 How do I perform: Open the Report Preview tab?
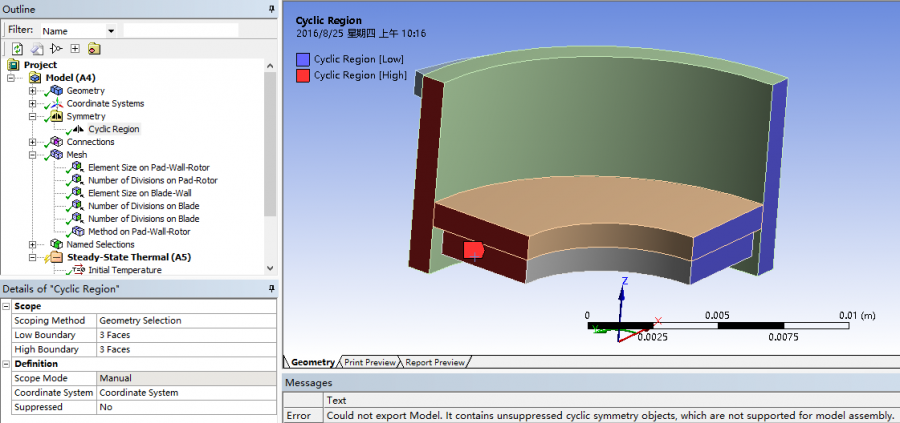[x=435, y=362]
